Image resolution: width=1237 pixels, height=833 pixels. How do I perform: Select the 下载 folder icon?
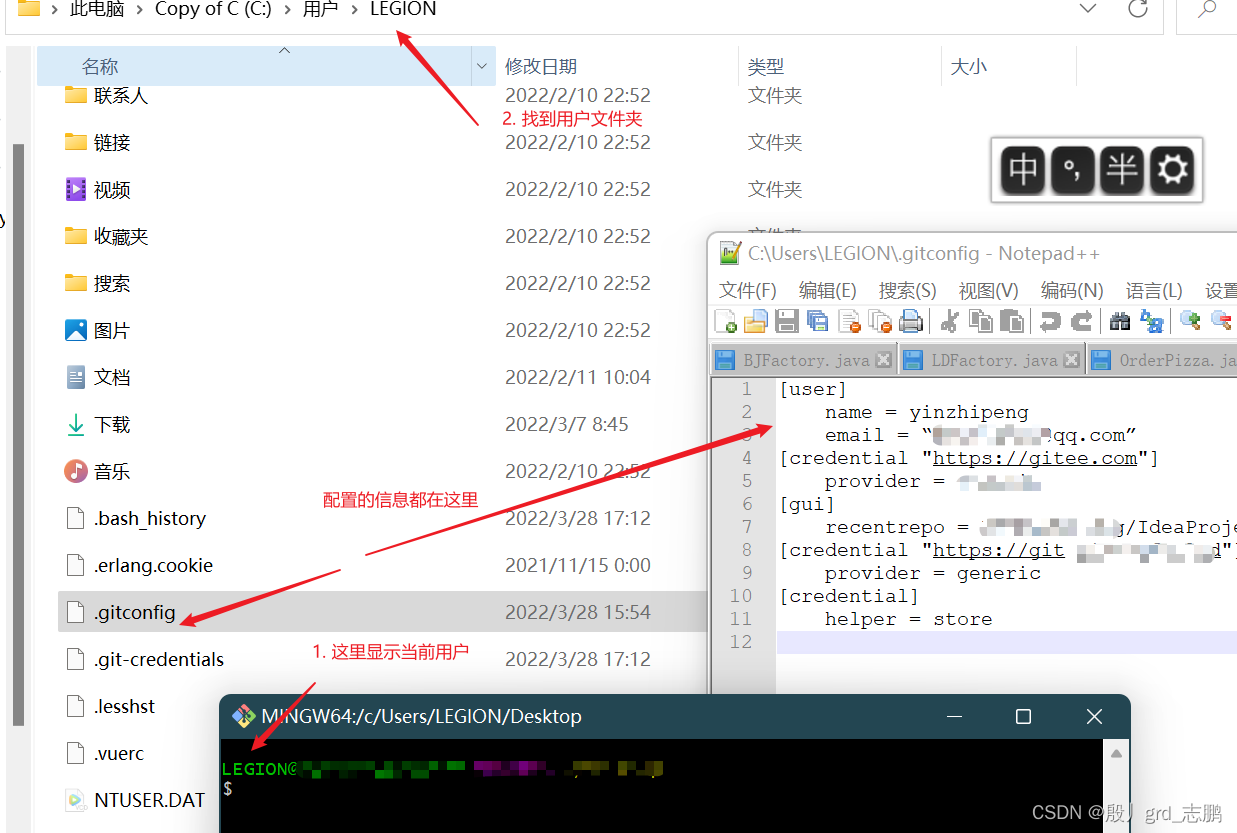click(x=76, y=424)
